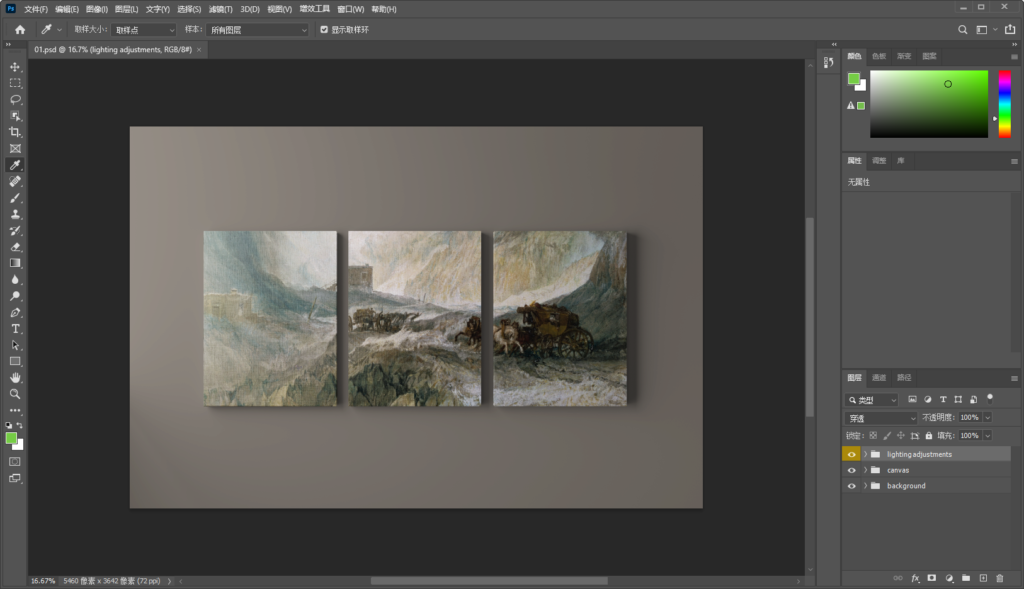The image size is (1024, 589).
Task: Expand the lighting adjustments group
Action: pyautogui.click(x=865, y=454)
